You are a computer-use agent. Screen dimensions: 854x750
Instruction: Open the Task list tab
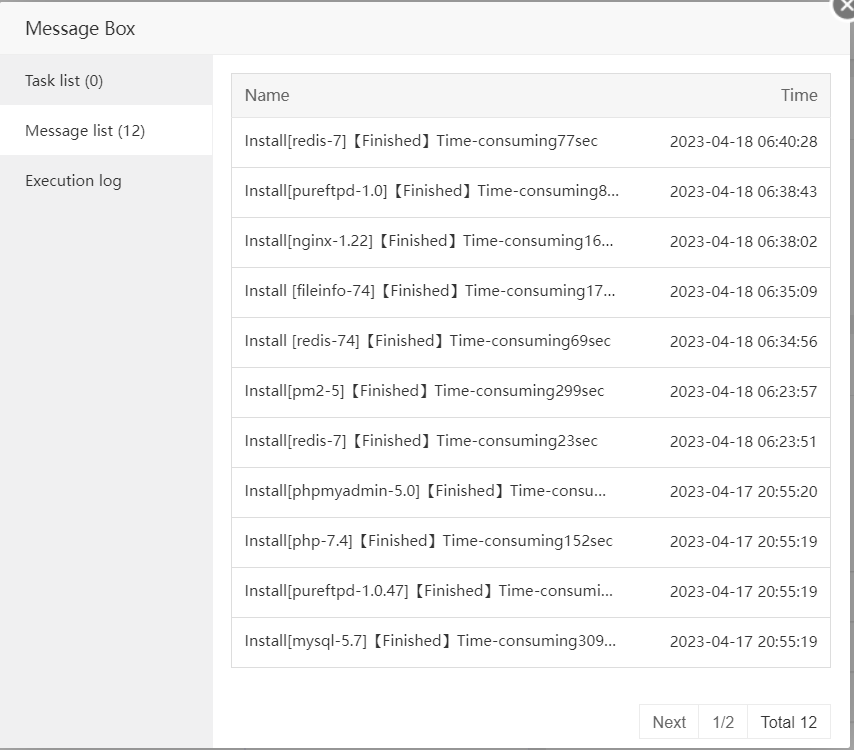tap(64, 81)
